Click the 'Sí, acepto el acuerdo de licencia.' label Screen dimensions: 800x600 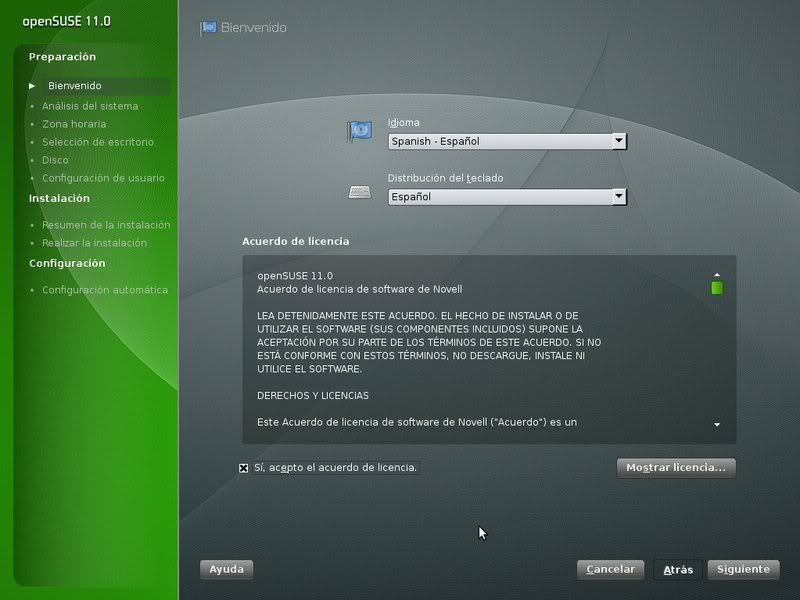tap(336, 467)
